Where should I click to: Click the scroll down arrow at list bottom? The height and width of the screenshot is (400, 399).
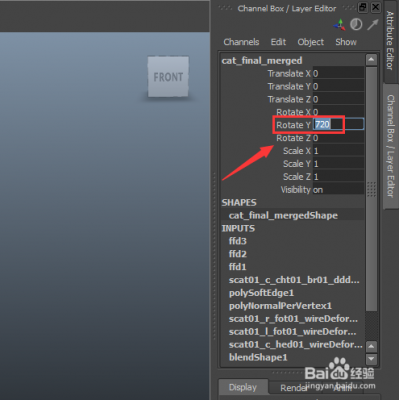(x=371, y=359)
